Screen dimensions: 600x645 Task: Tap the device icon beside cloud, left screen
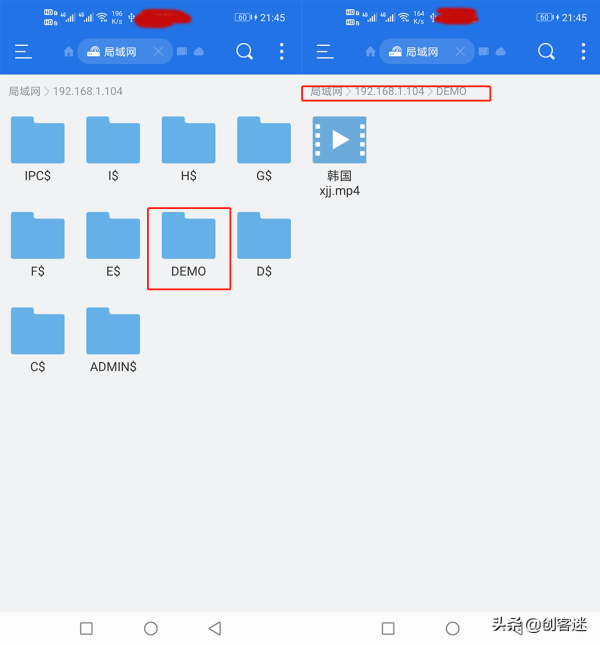(x=182, y=51)
